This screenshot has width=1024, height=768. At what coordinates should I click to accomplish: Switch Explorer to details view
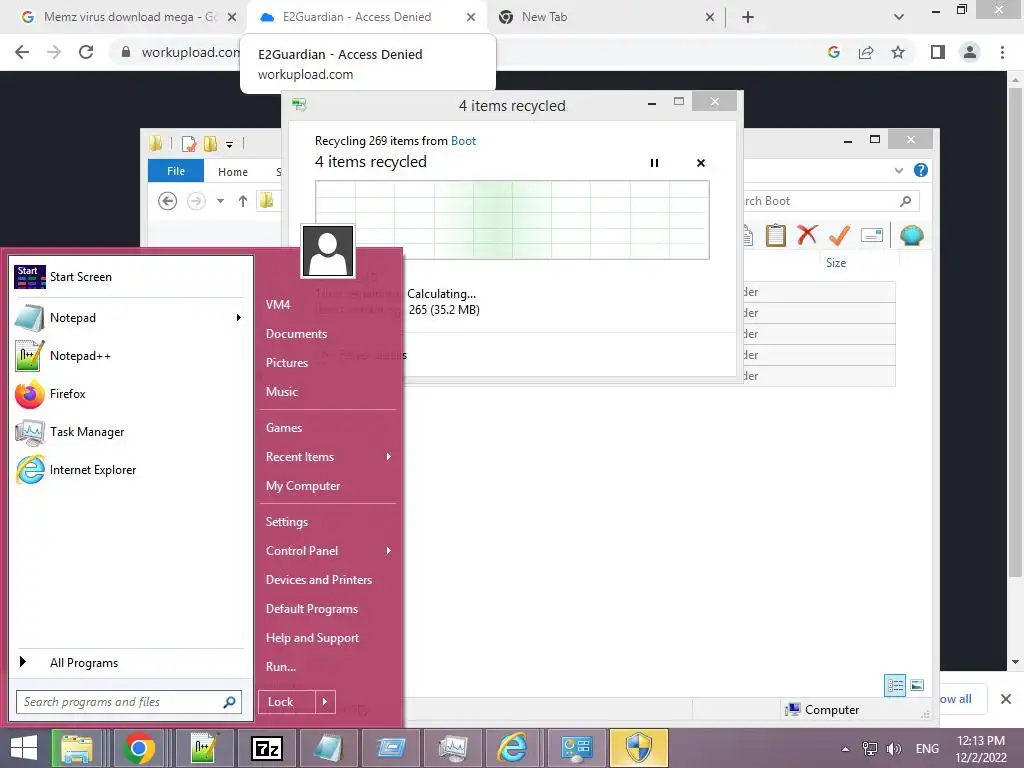coord(895,685)
